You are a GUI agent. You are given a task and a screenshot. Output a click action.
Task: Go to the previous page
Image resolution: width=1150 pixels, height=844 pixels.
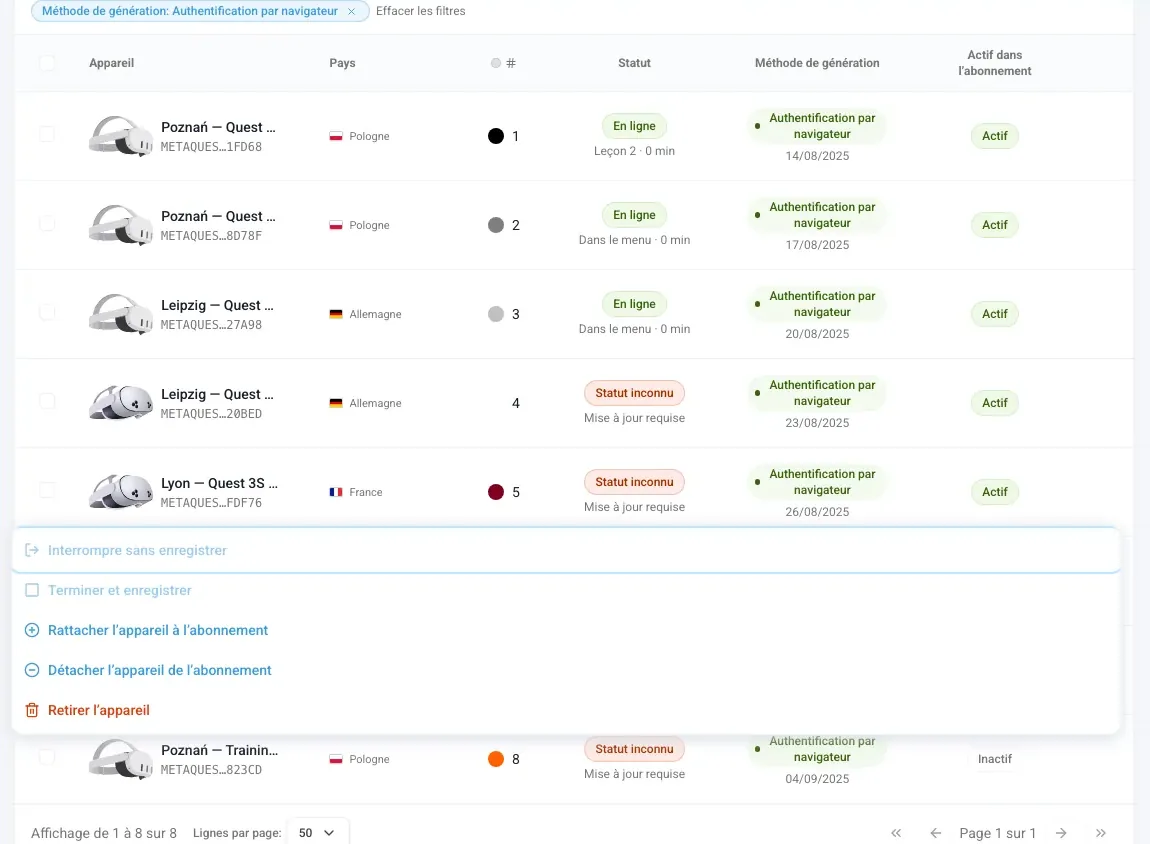[935, 833]
